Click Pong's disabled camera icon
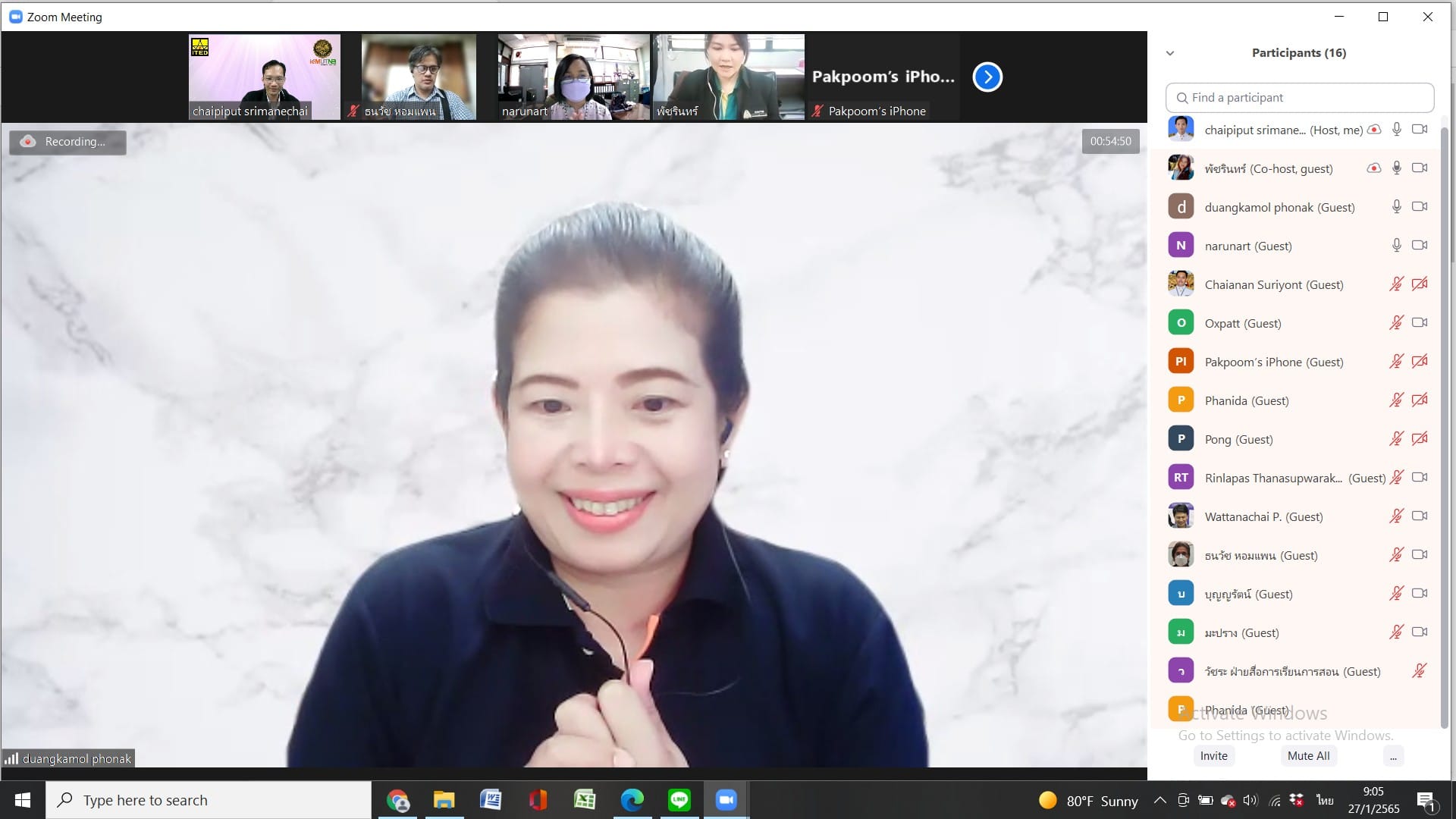Screen dimensions: 1456x819 1420,439
